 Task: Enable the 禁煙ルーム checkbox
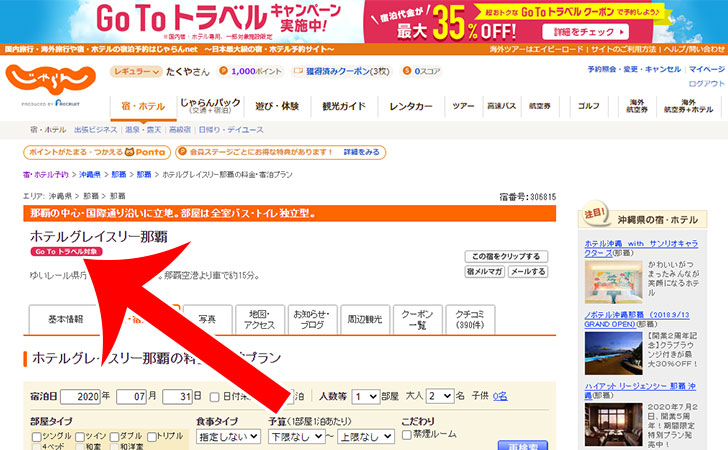pos(406,435)
